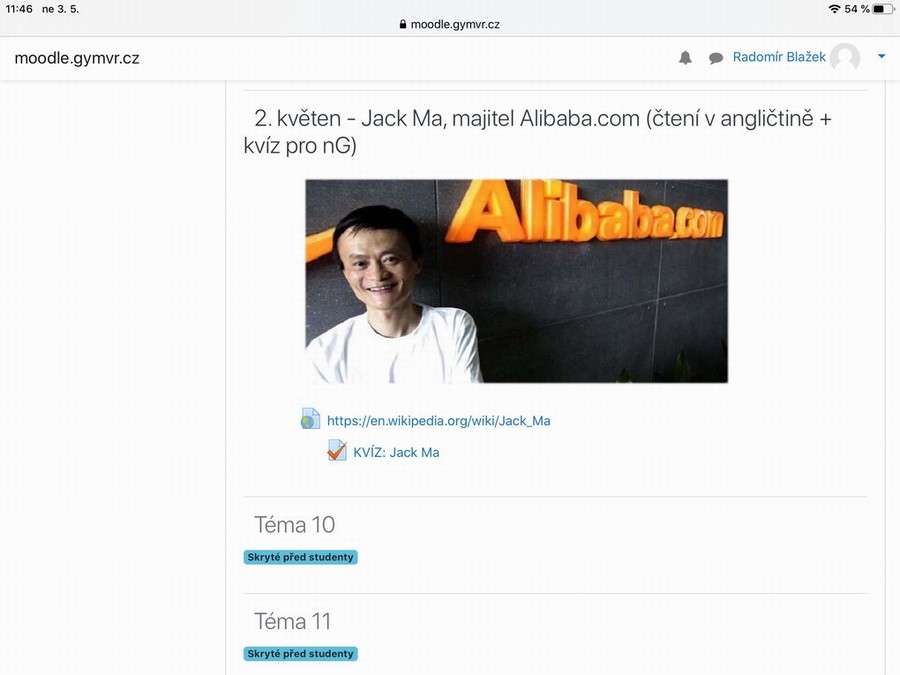Open Radomír Blažek profile link
The image size is (900, 675).
tap(779, 57)
